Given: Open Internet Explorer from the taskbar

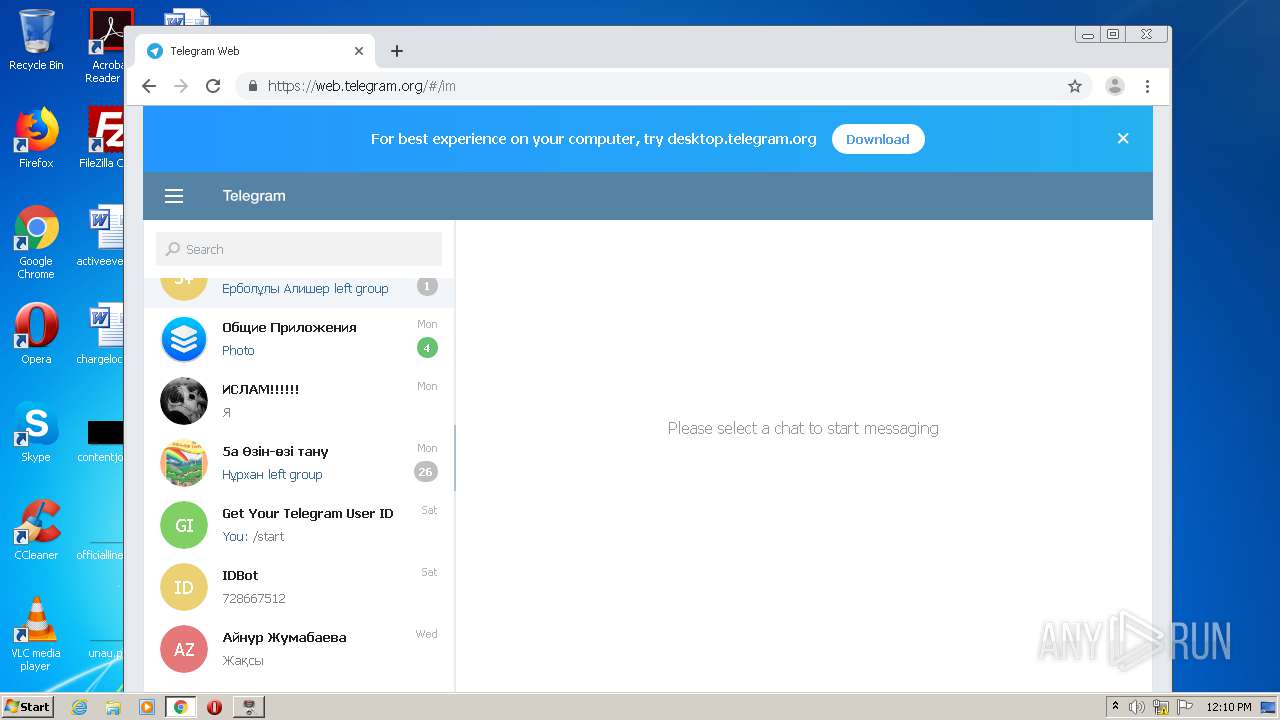Looking at the screenshot, I should (x=79, y=707).
